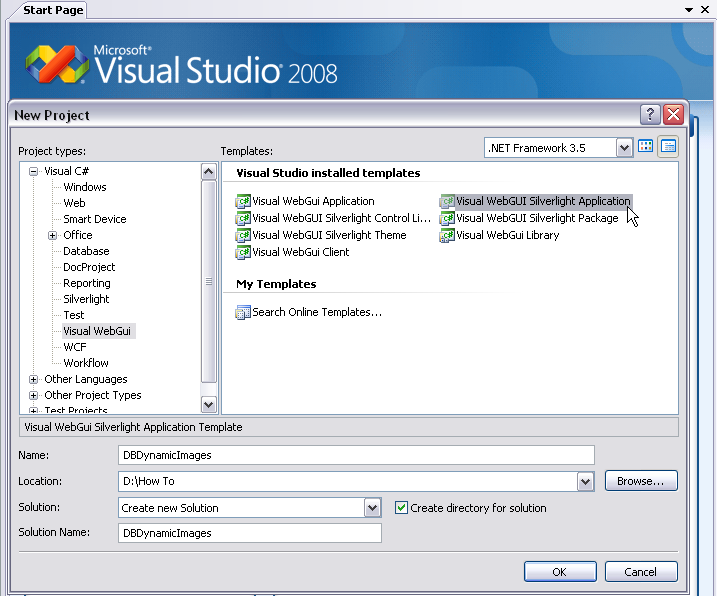This screenshot has height=596, width=717.
Task: Focus the Location input field
Action: (x=348, y=481)
